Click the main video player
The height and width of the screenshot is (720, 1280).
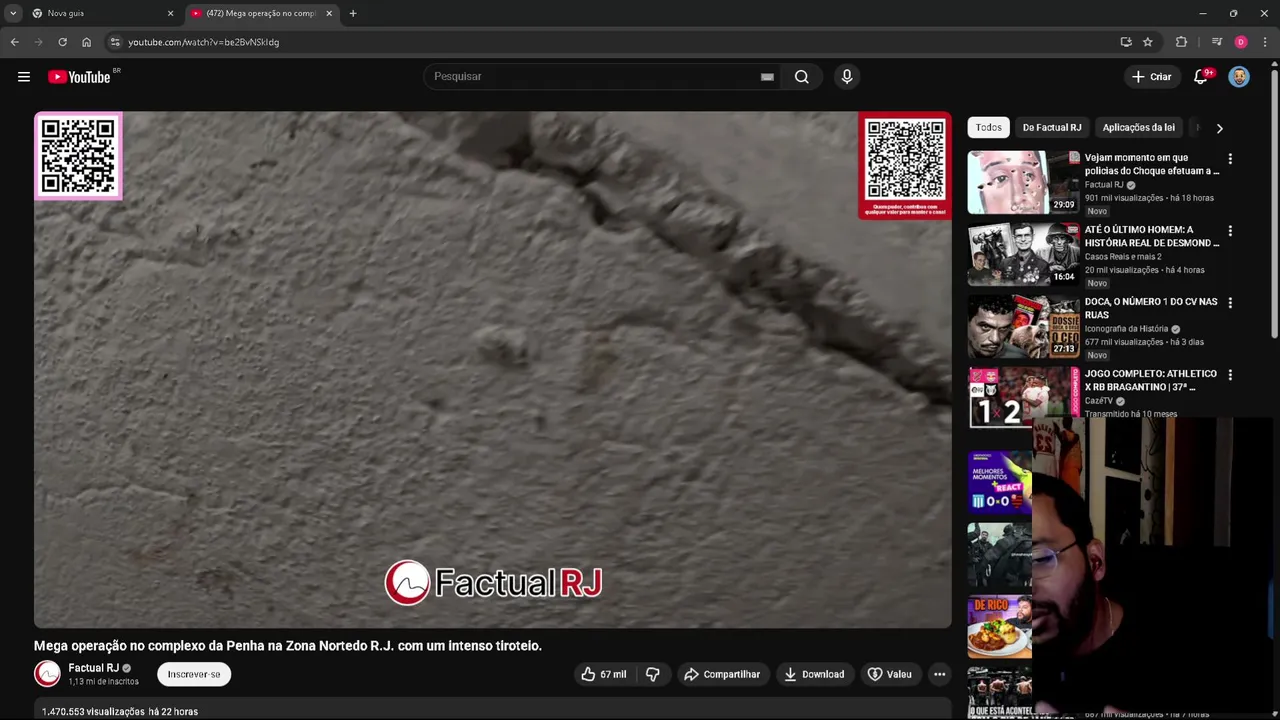[x=493, y=370]
